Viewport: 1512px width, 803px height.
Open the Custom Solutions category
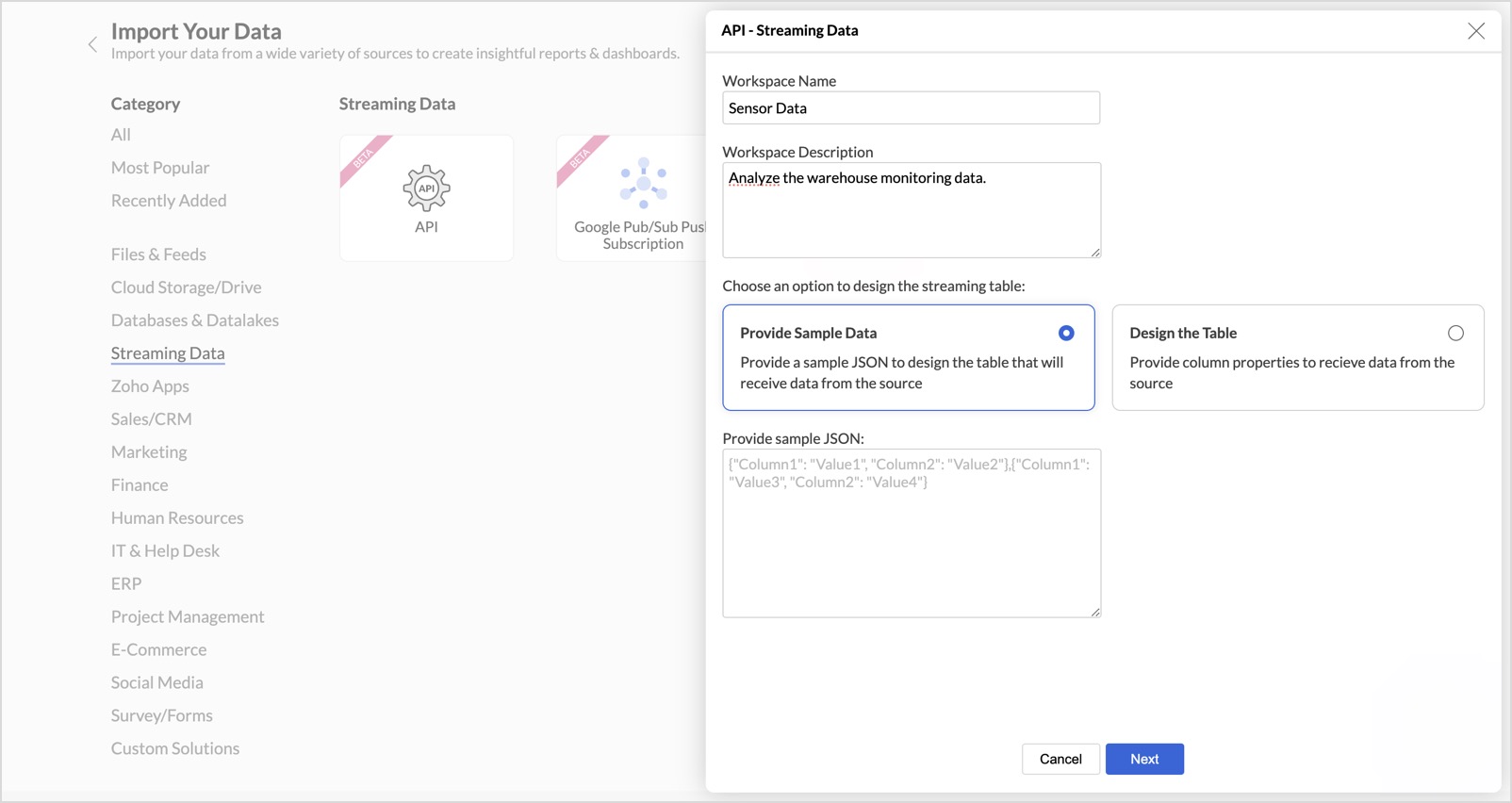pyautogui.click(x=175, y=748)
